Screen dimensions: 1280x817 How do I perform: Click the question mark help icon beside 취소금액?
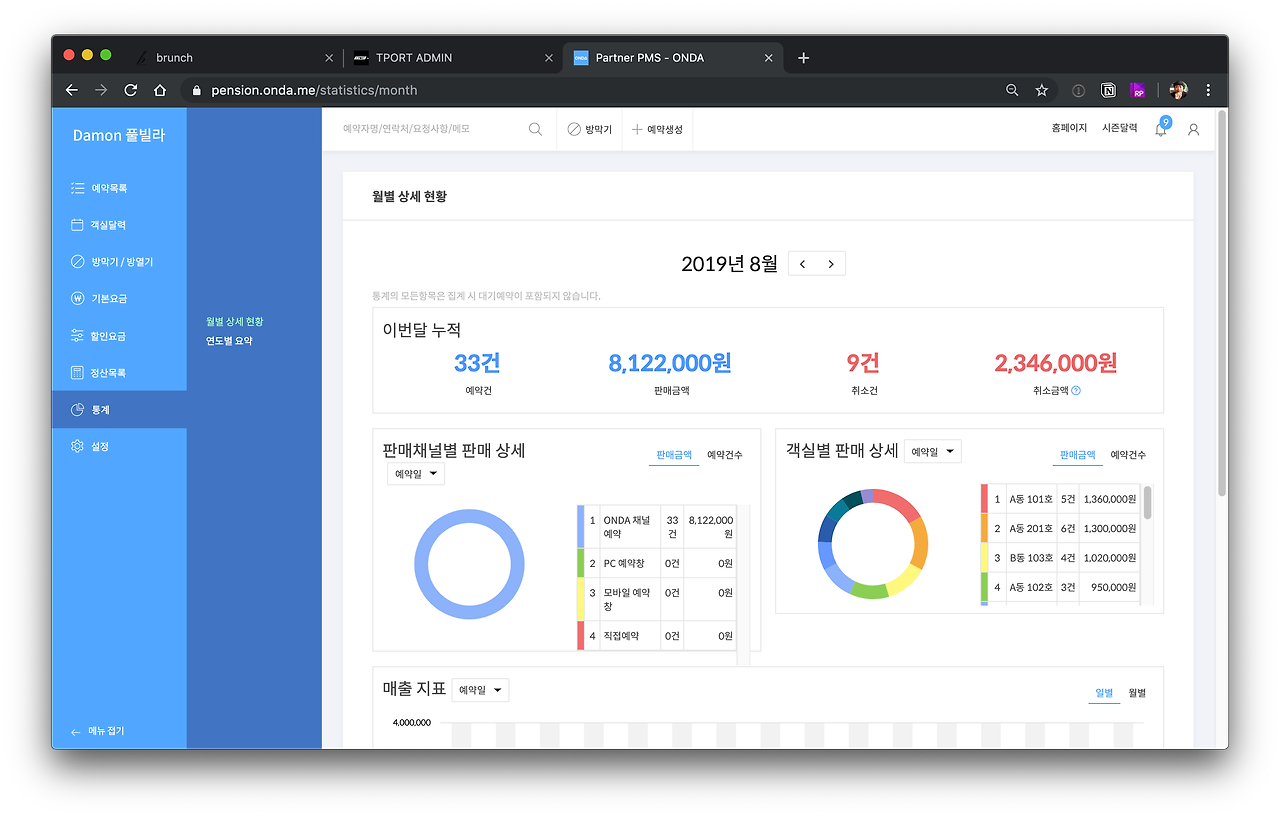(1076, 391)
